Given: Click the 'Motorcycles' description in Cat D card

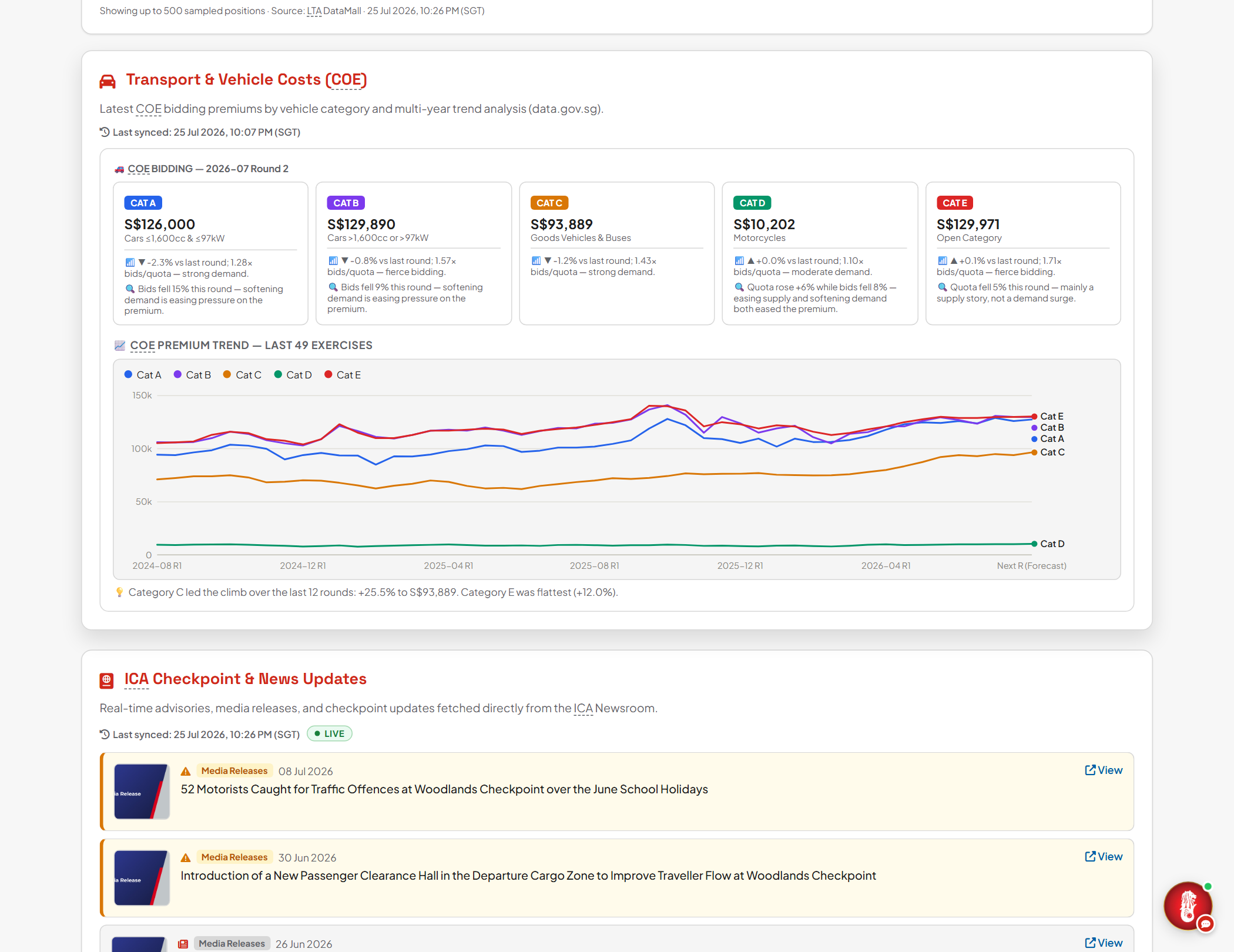Looking at the screenshot, I should pos(759,238).
